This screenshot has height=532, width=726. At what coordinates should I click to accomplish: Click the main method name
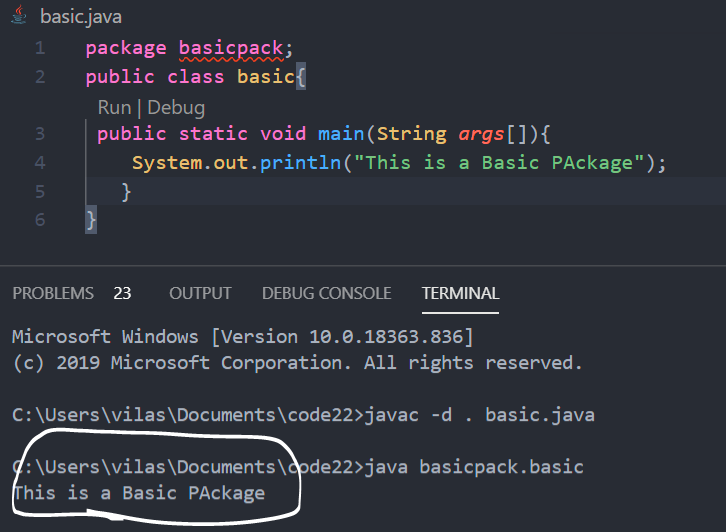coord(341,134)
